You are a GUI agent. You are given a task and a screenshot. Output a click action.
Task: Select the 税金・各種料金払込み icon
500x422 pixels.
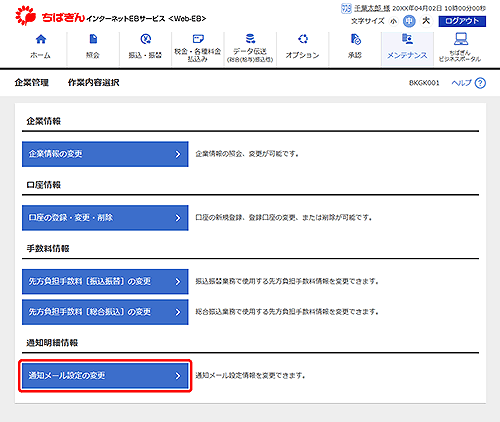[198, 39]
